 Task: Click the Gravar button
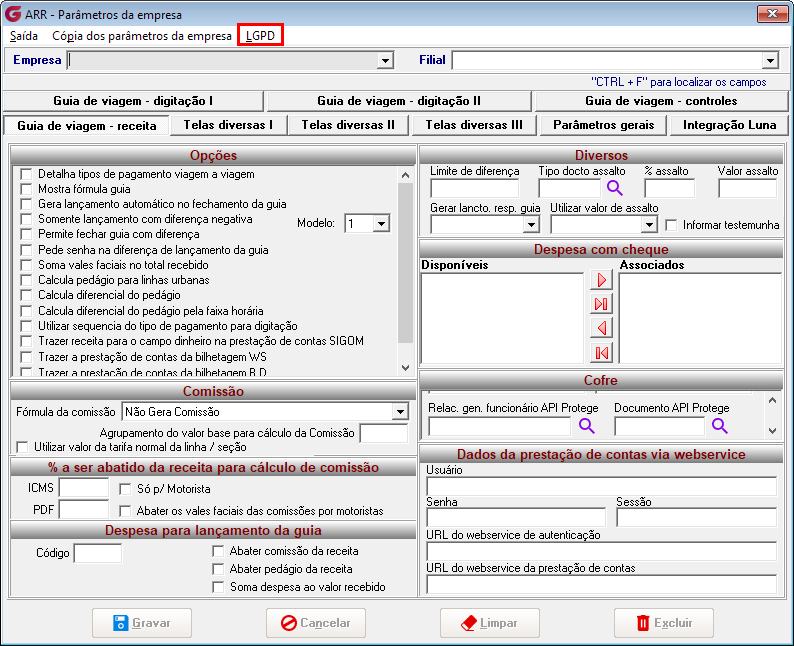142,623
